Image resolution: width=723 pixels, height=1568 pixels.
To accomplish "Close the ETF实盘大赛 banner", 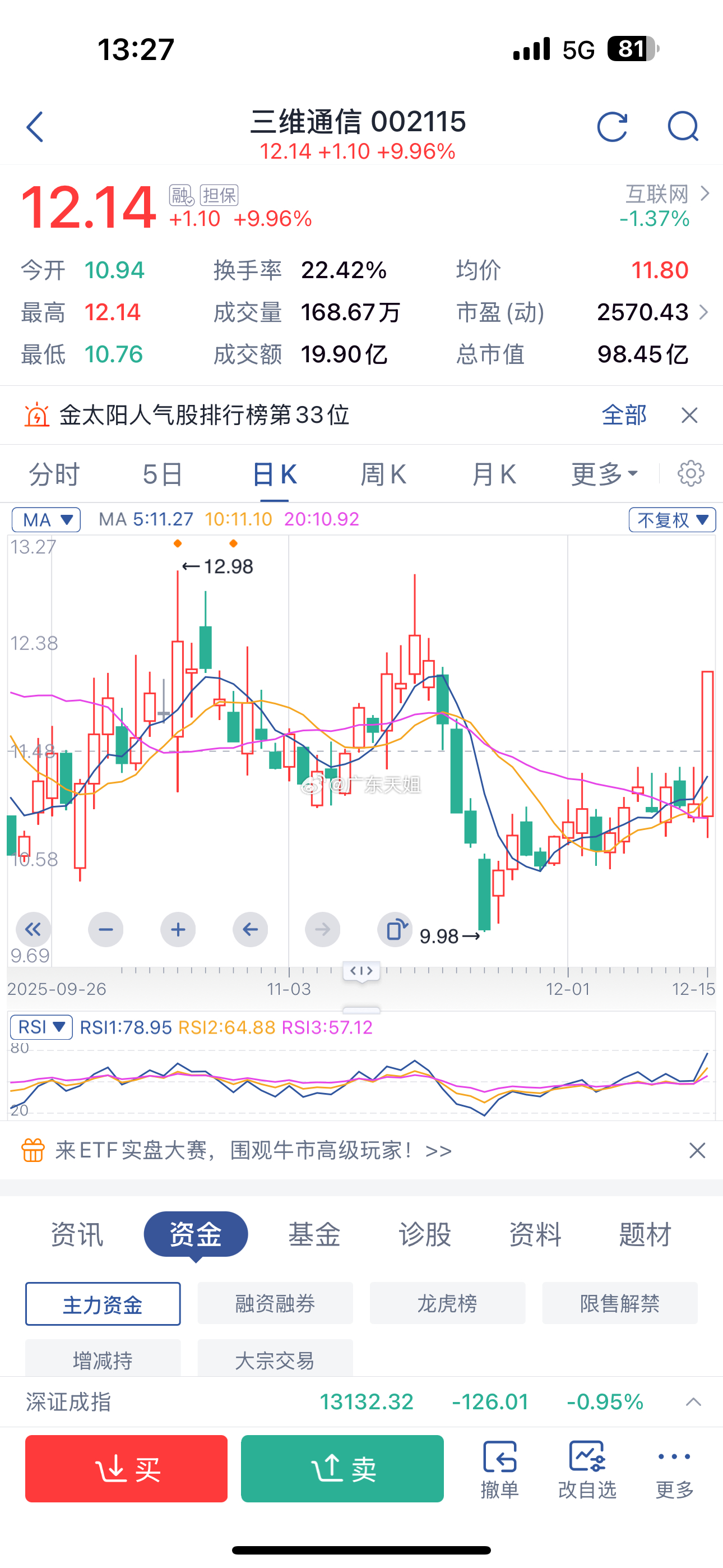I will tap(697, 1150).
